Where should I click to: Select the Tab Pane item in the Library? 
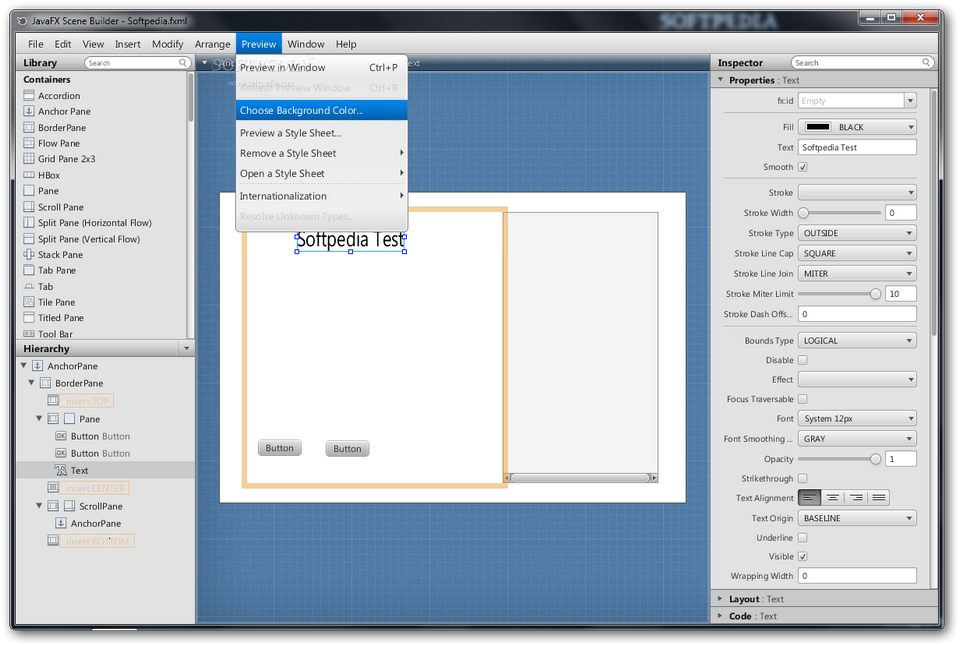click(x=55, y=270)
